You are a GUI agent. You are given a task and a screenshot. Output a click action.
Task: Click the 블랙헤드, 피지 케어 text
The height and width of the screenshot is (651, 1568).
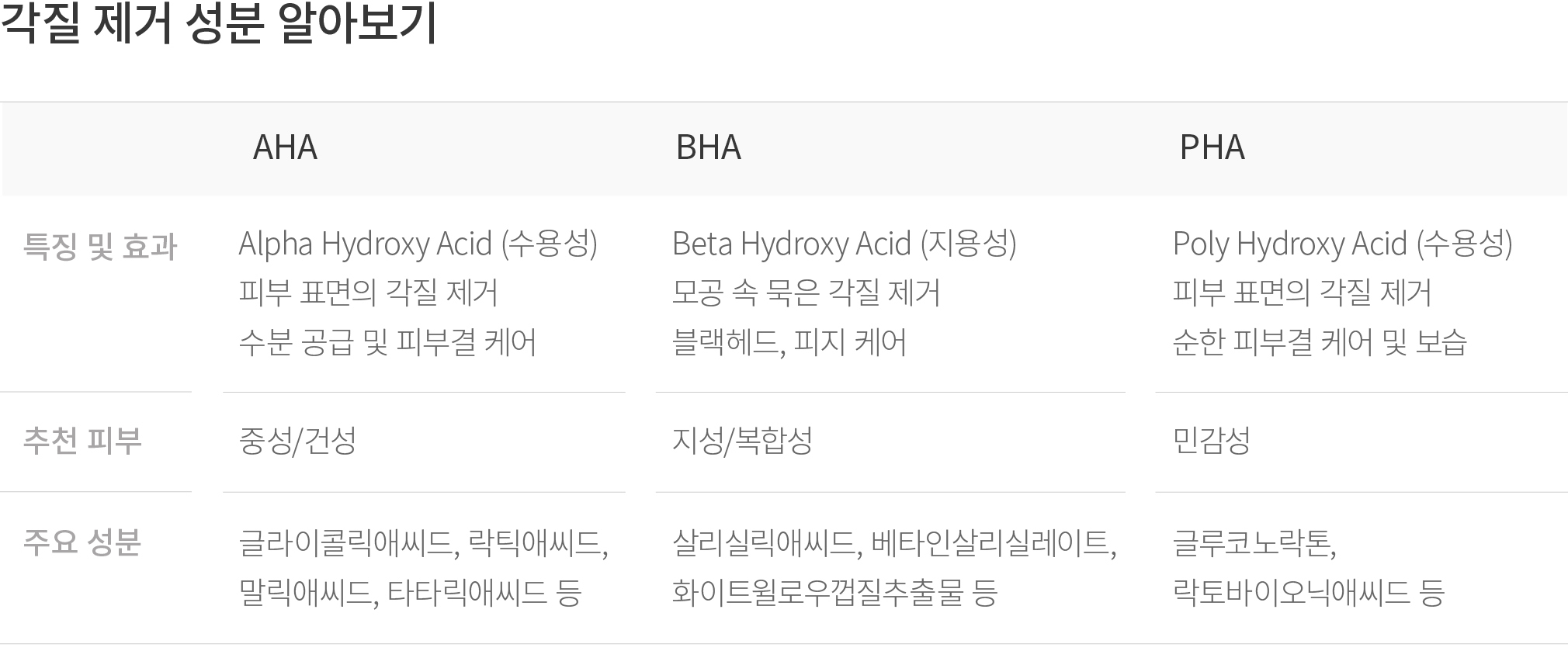click(789, 342)
